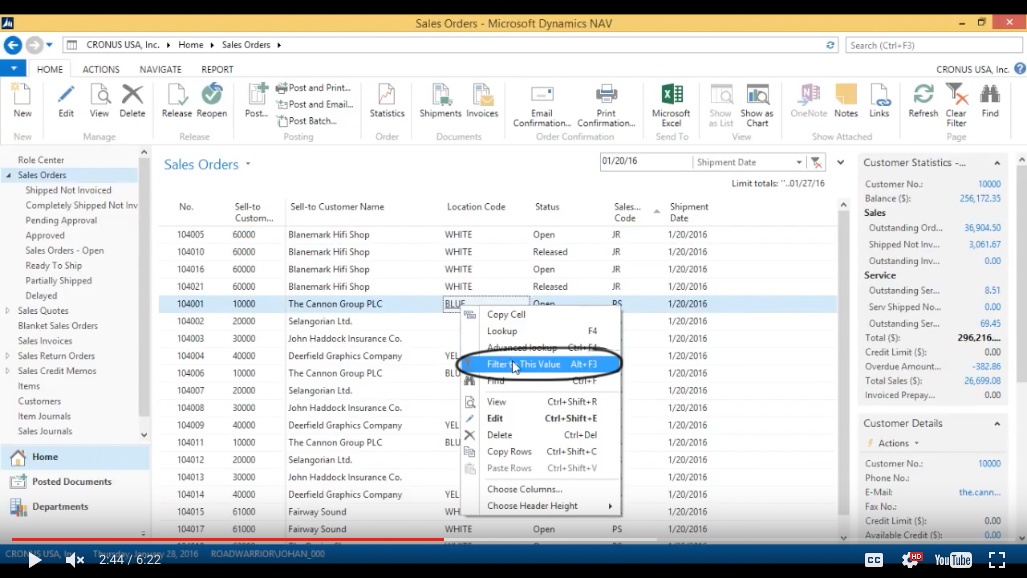Open the REPORT ribbon tab
The image size is (1027, 578).
(217, 69)
